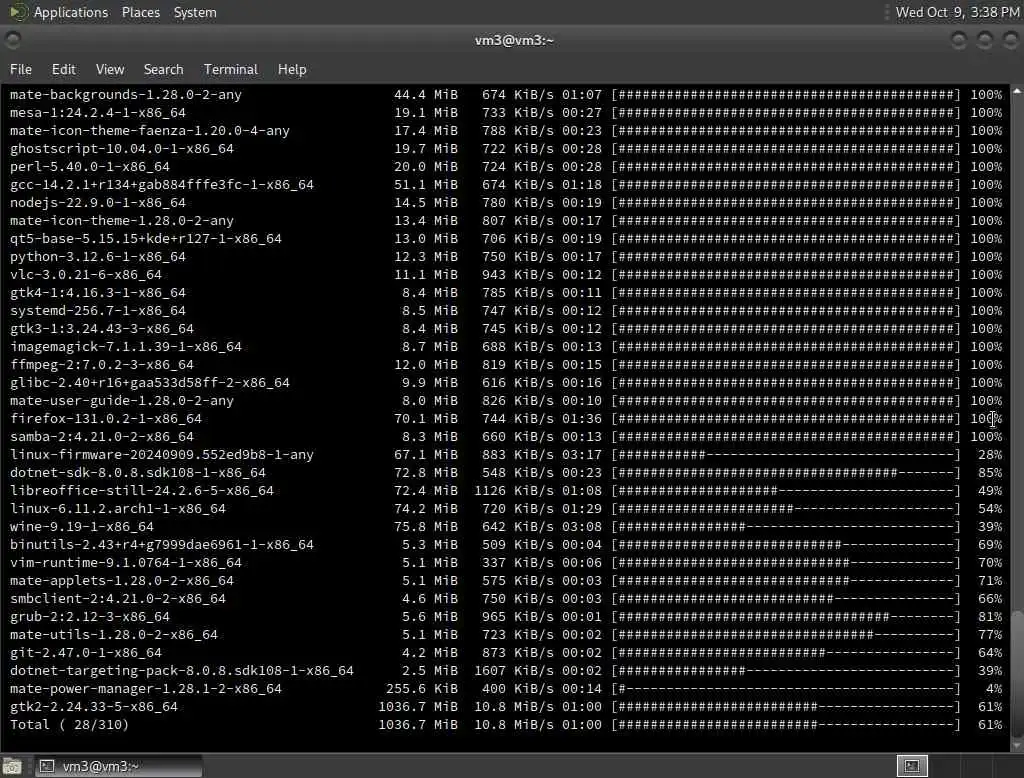Click the dotnet-sdk-8.0.8 package name
Viewport: 1024px width, 778px height.
click(x=138, y=472)
